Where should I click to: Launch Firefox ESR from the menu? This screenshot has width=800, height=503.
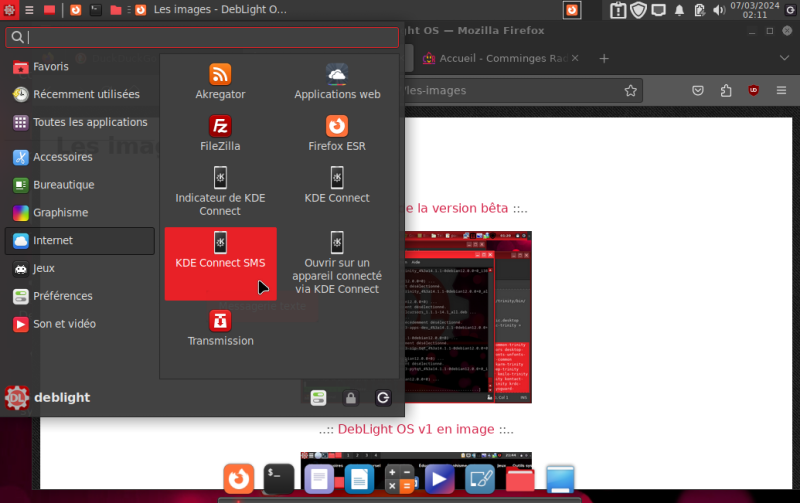click(337, 134)
